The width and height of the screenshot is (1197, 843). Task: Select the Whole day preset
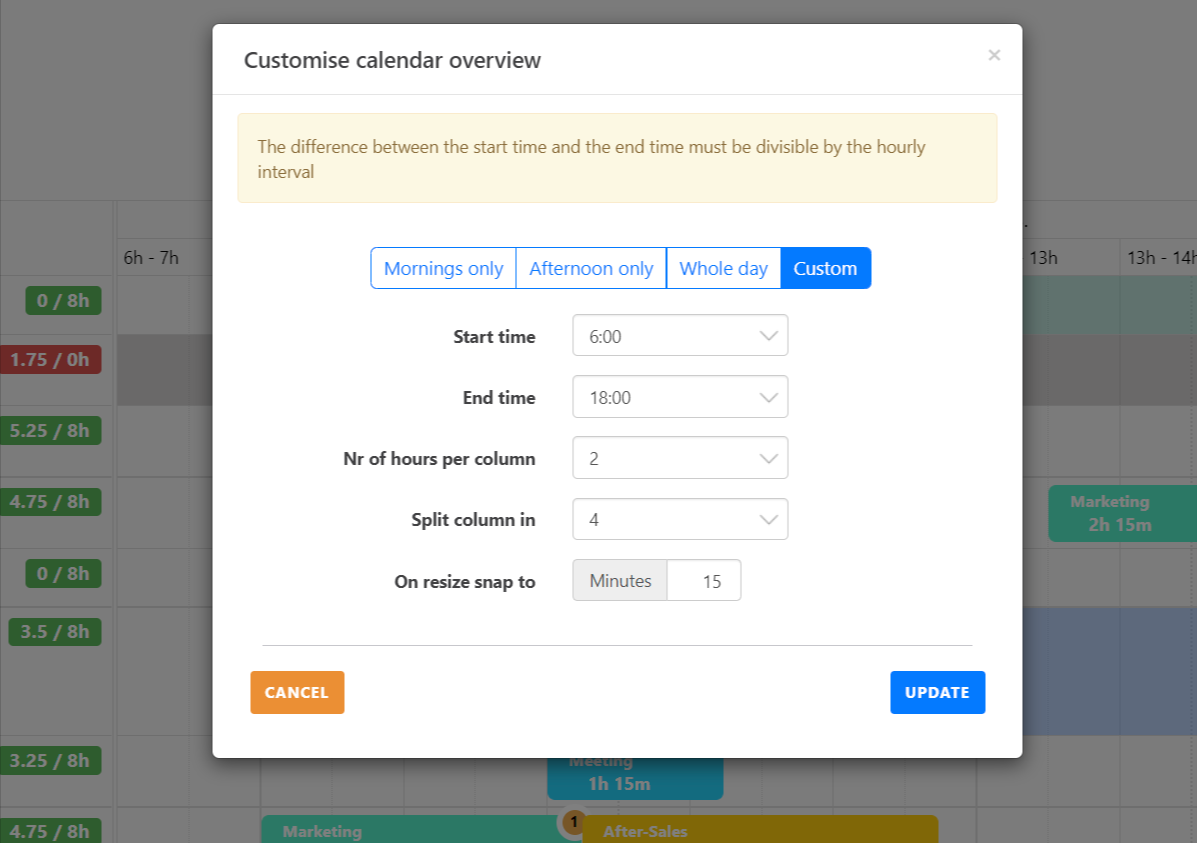723,268
